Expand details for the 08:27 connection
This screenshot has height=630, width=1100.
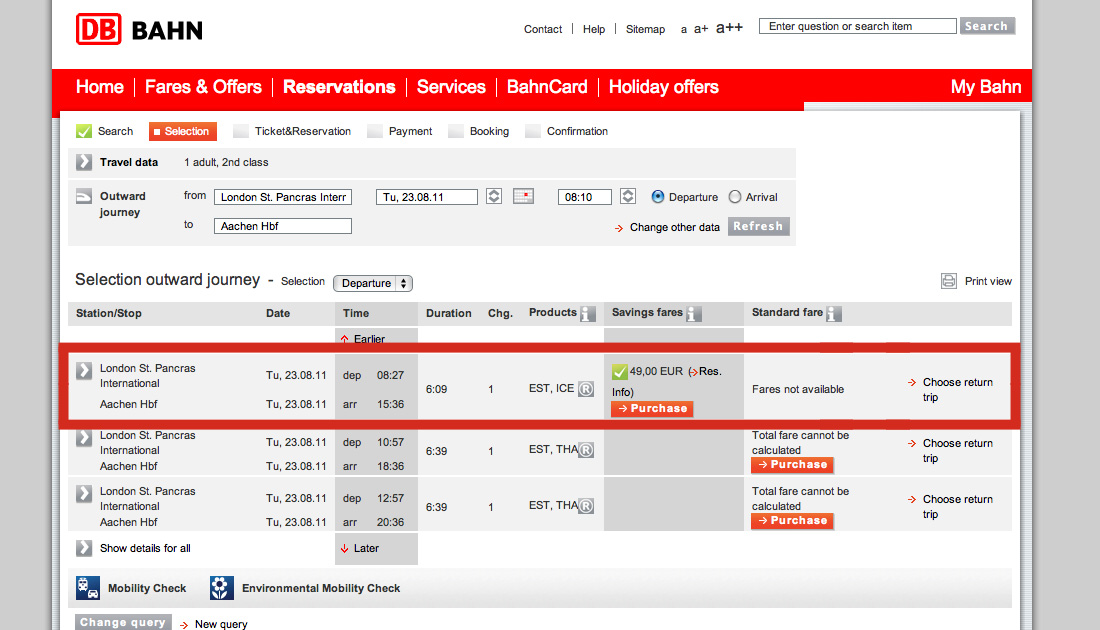point(85,371)
